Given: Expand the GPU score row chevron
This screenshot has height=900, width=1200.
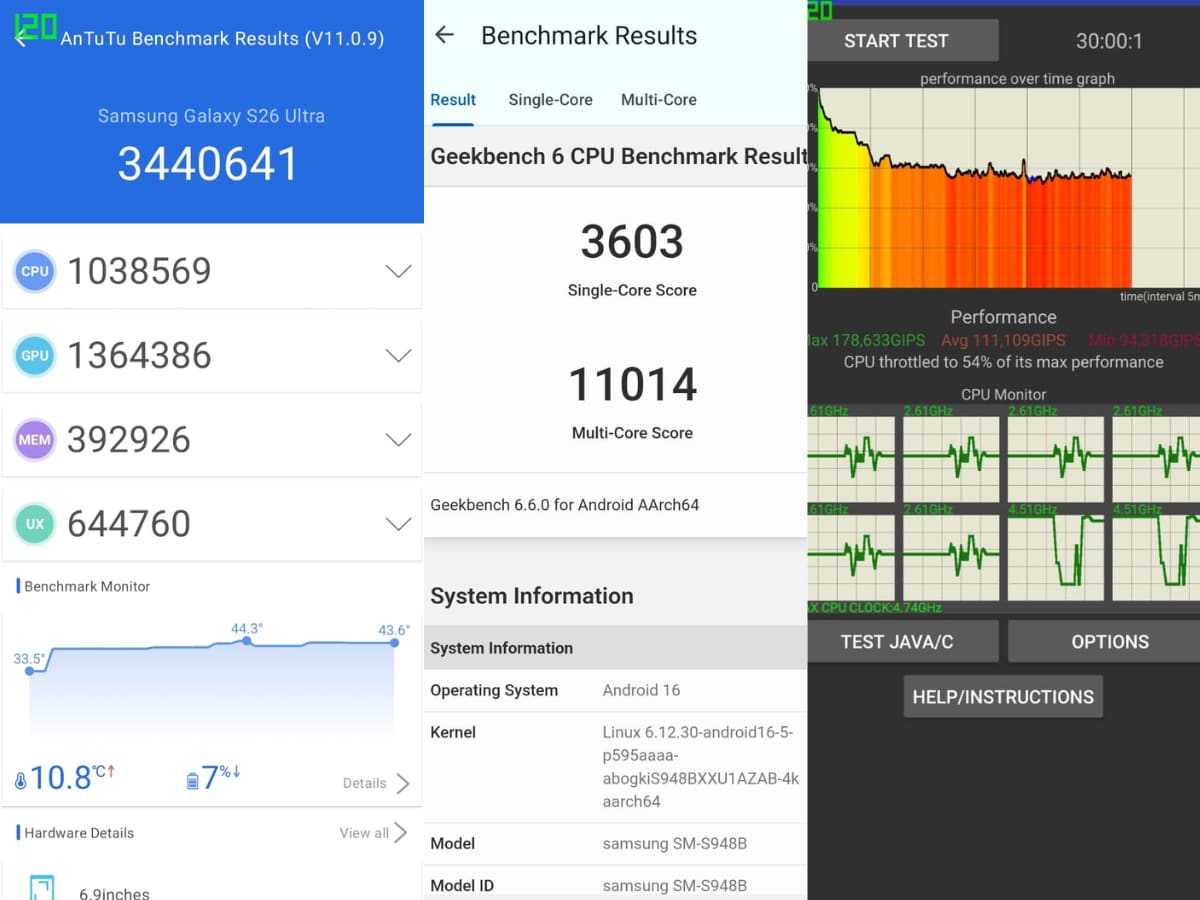Looking at the screenshot, I should click(398, 355).
